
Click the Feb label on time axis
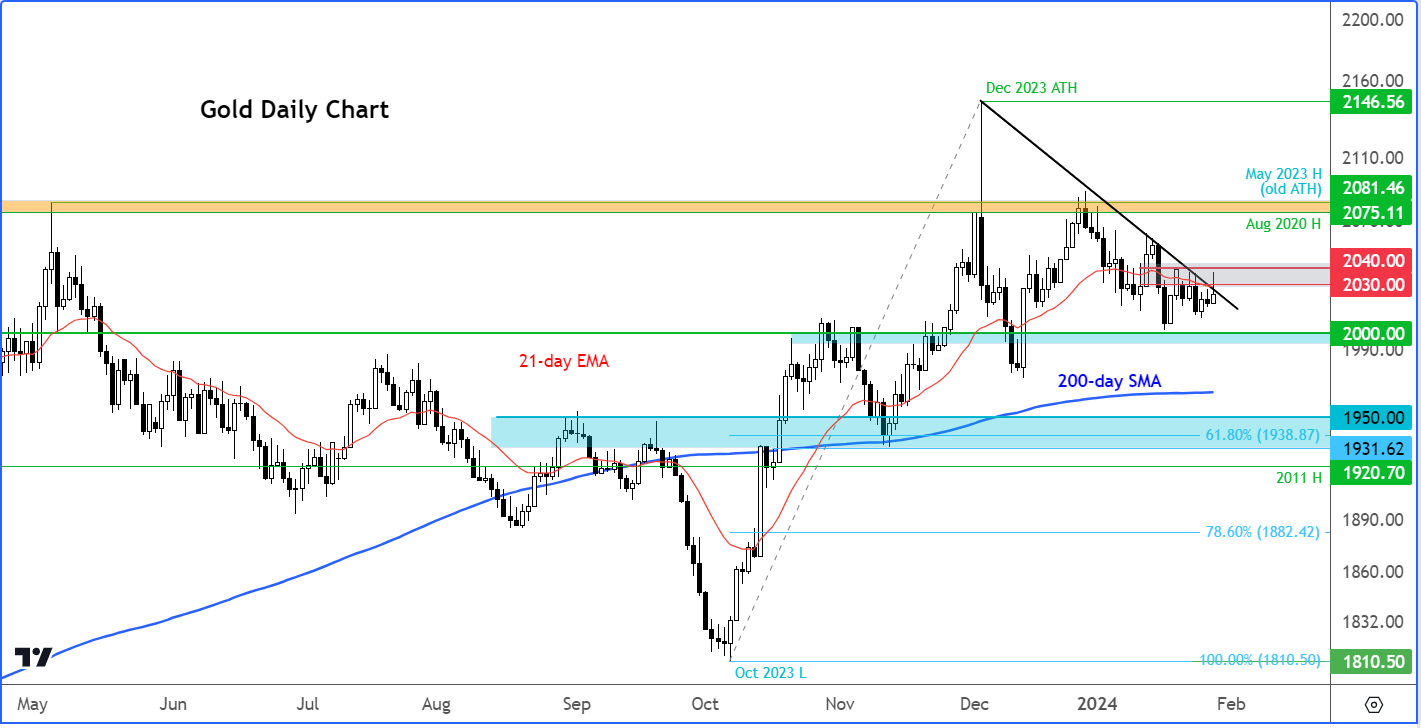pos(1231,704)
